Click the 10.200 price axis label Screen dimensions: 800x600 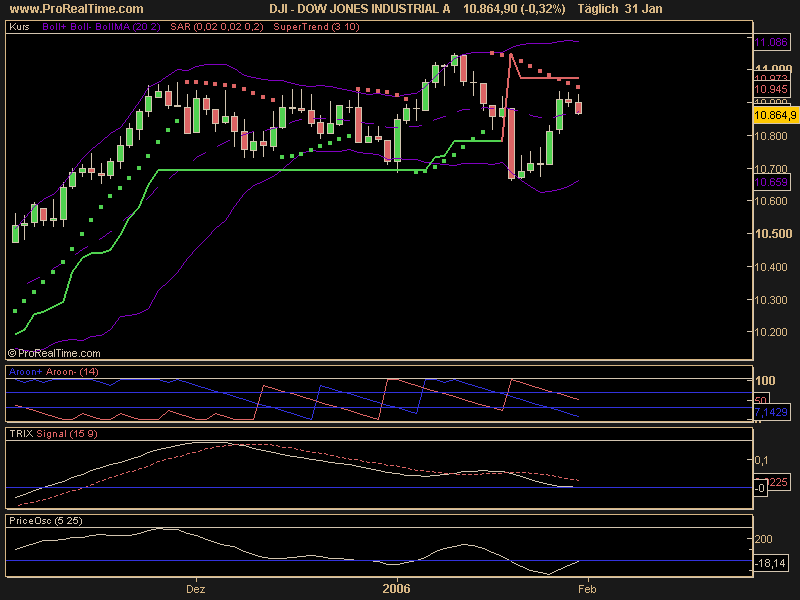[x=771, y=332]
